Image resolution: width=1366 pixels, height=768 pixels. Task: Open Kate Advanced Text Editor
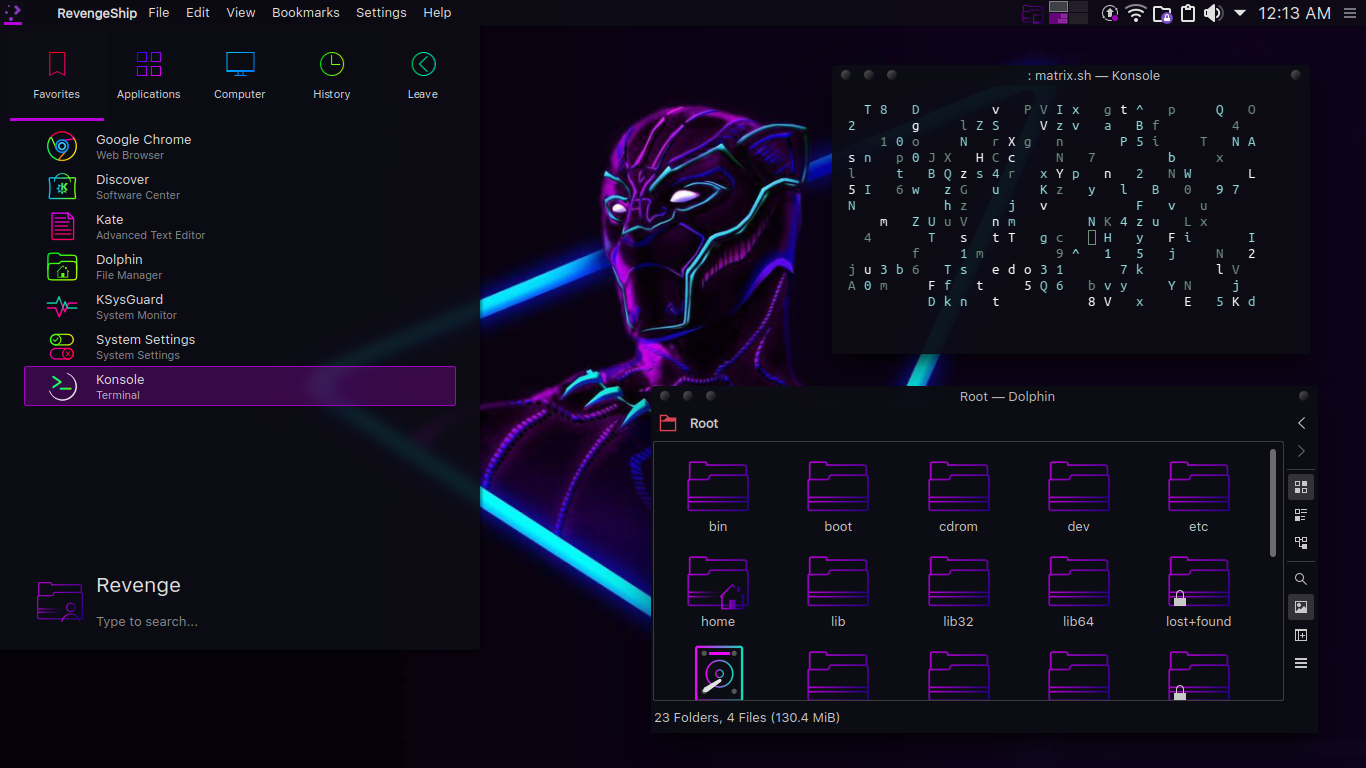pos(239,226)
